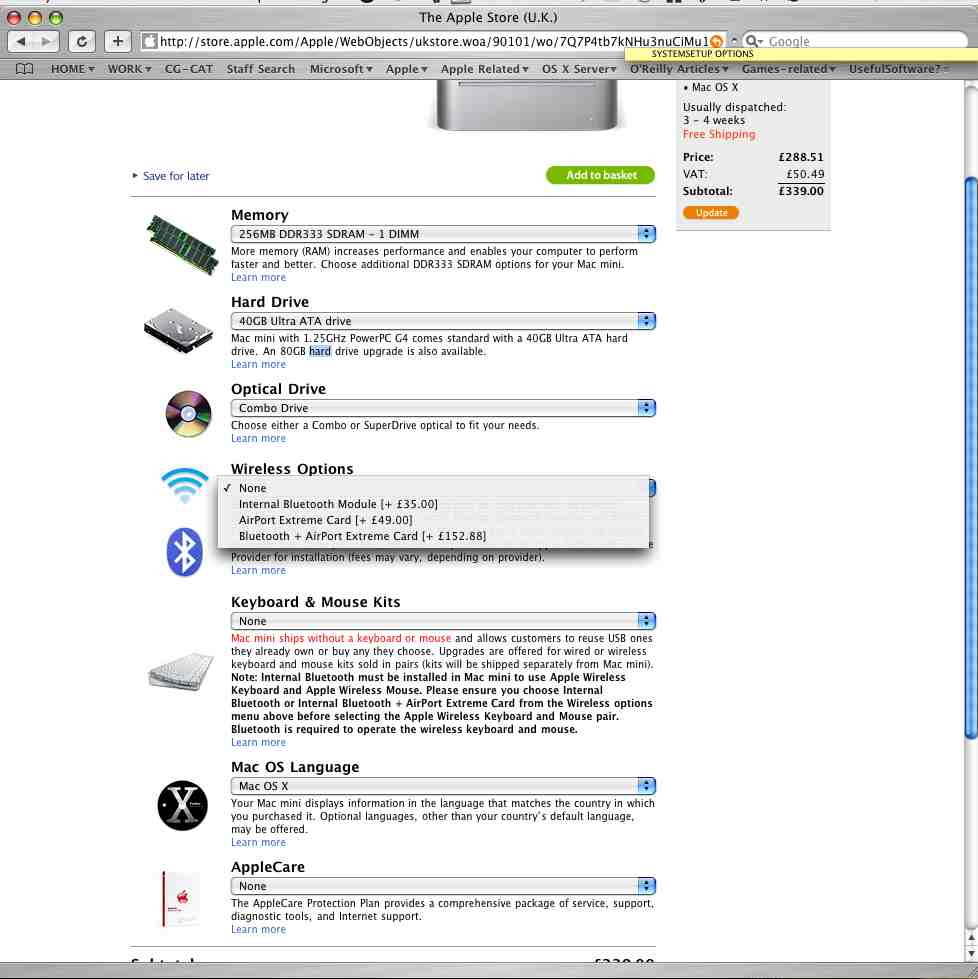Click the Add to basket button
This screenshot has width=978, height=979.
pos(601,175)
